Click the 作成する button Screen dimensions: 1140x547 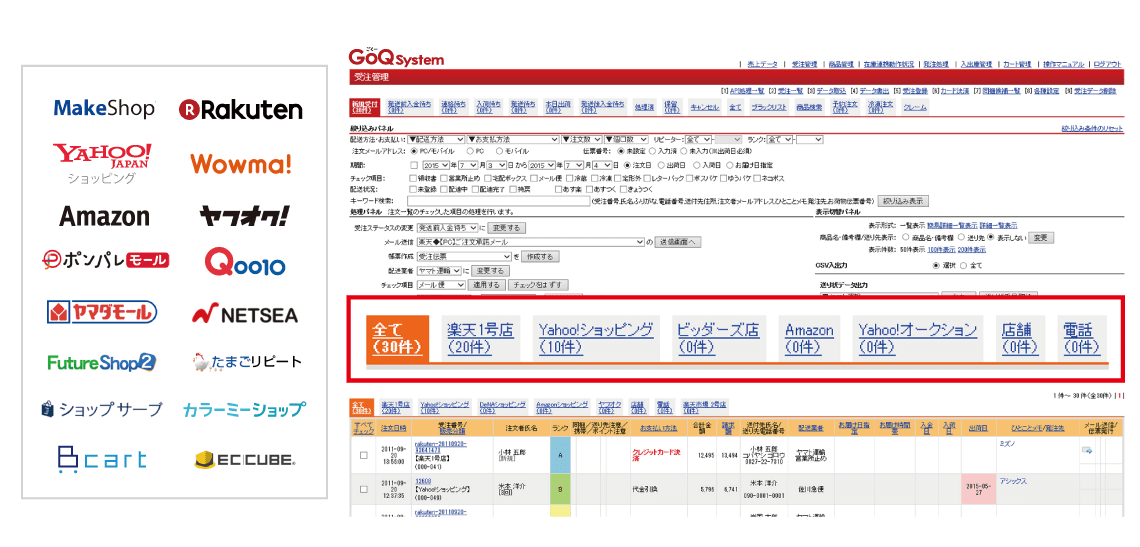540,257
